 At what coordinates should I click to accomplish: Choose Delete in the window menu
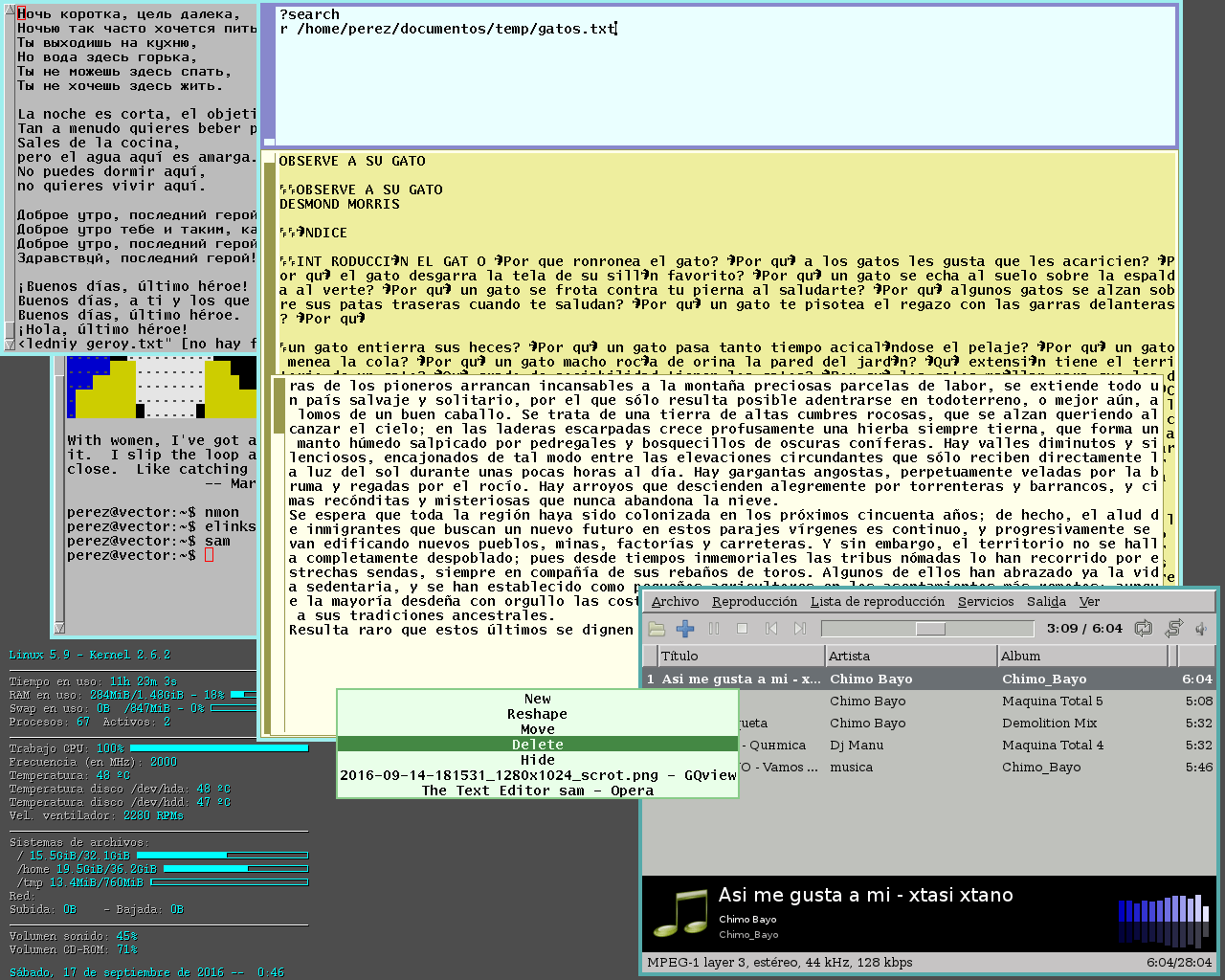click(x=538, y=745)
